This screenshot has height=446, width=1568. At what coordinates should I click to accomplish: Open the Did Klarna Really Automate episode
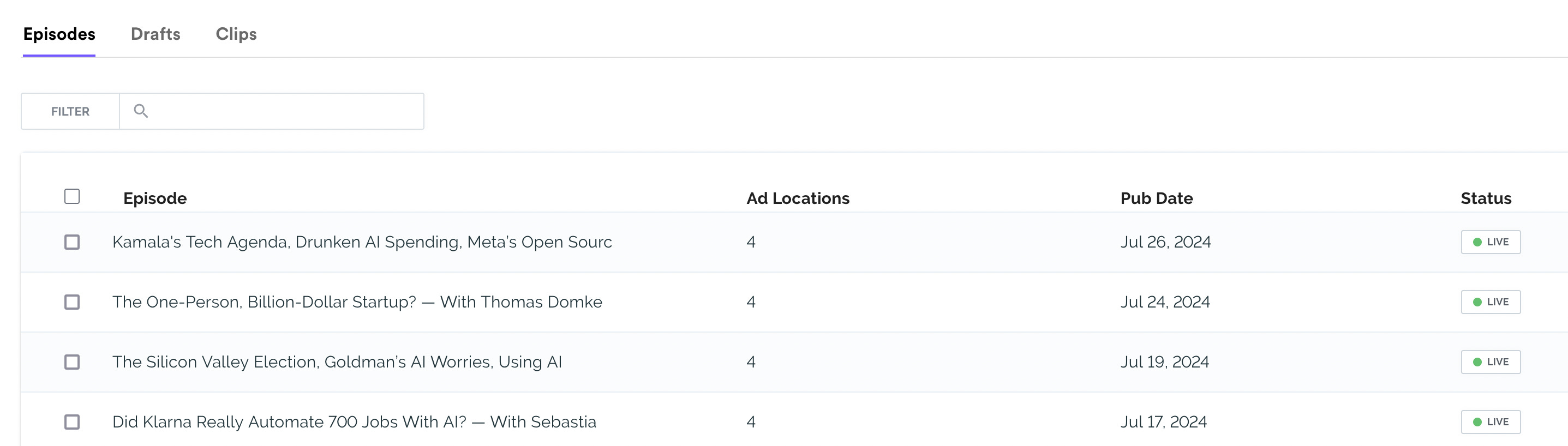coord(354,422)
